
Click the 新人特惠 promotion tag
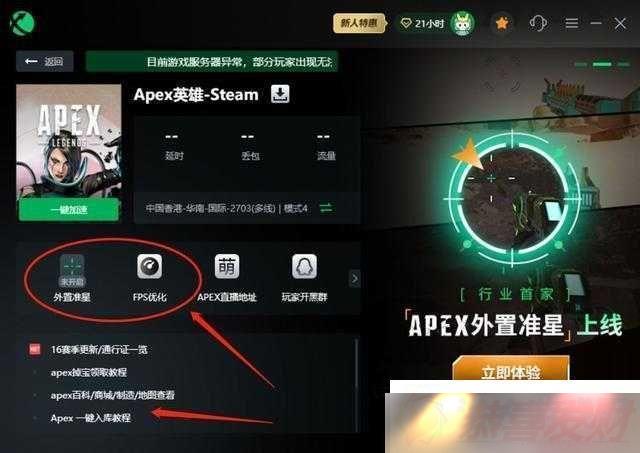(x=359, y=23)
